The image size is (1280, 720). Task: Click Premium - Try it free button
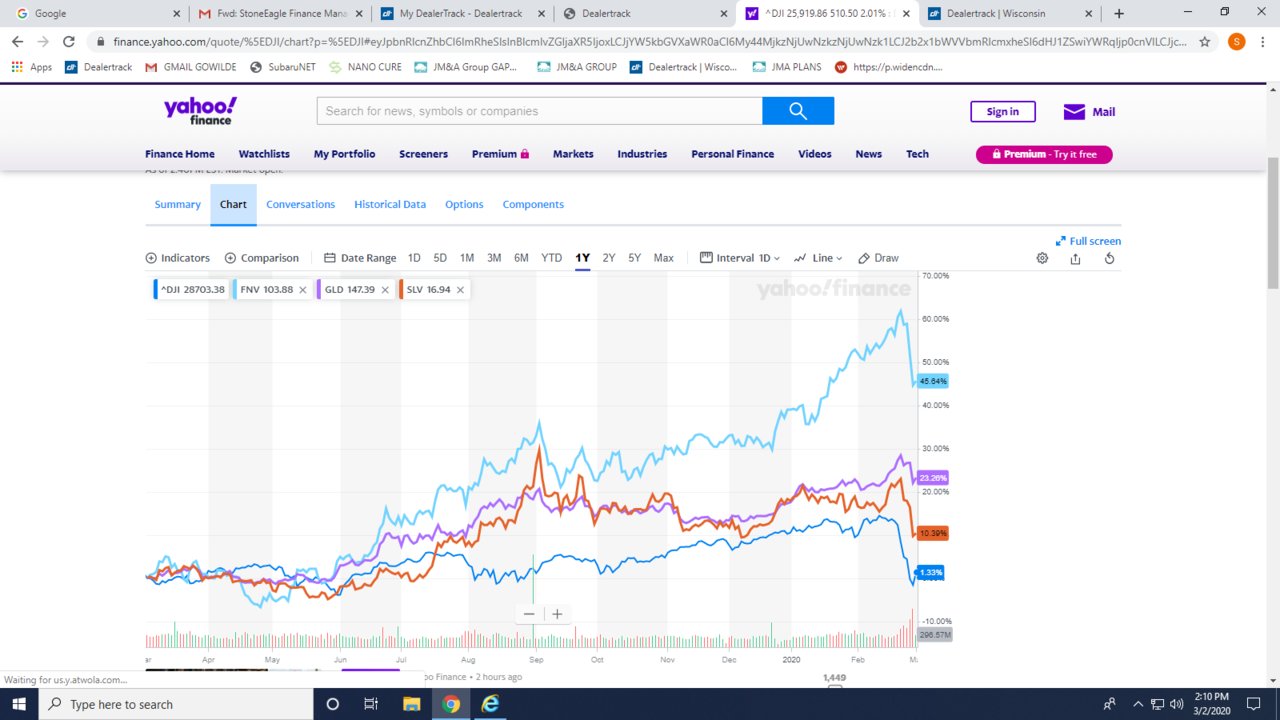(1044, 154)
